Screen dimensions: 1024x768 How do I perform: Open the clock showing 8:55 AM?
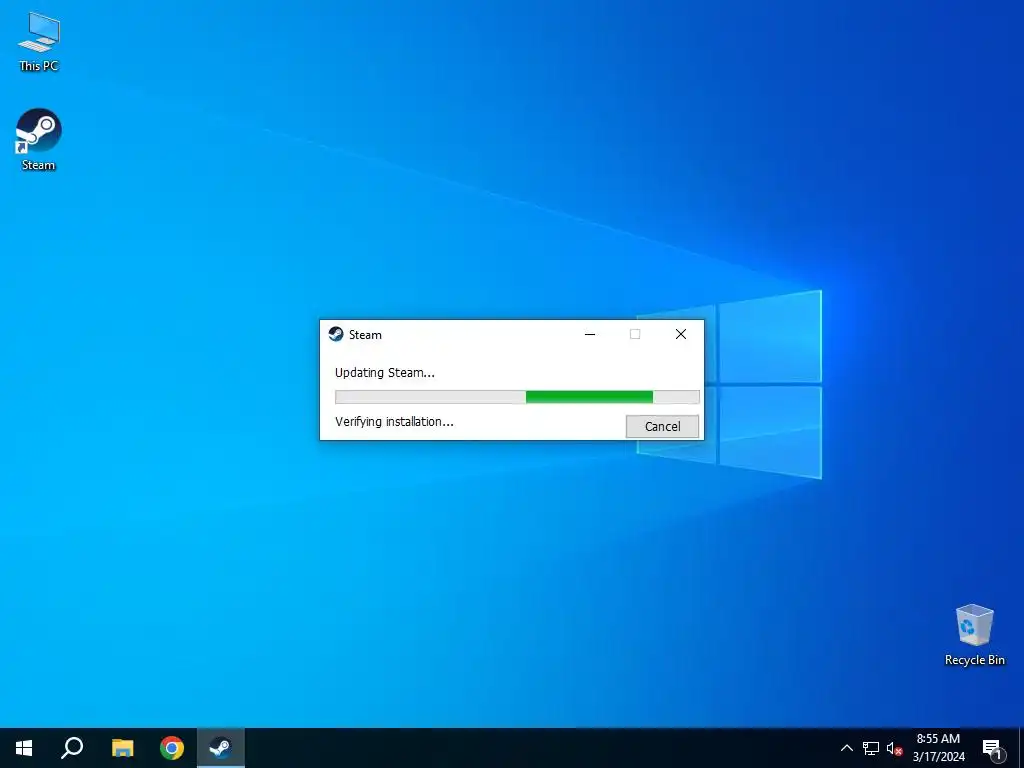[938, 748]
